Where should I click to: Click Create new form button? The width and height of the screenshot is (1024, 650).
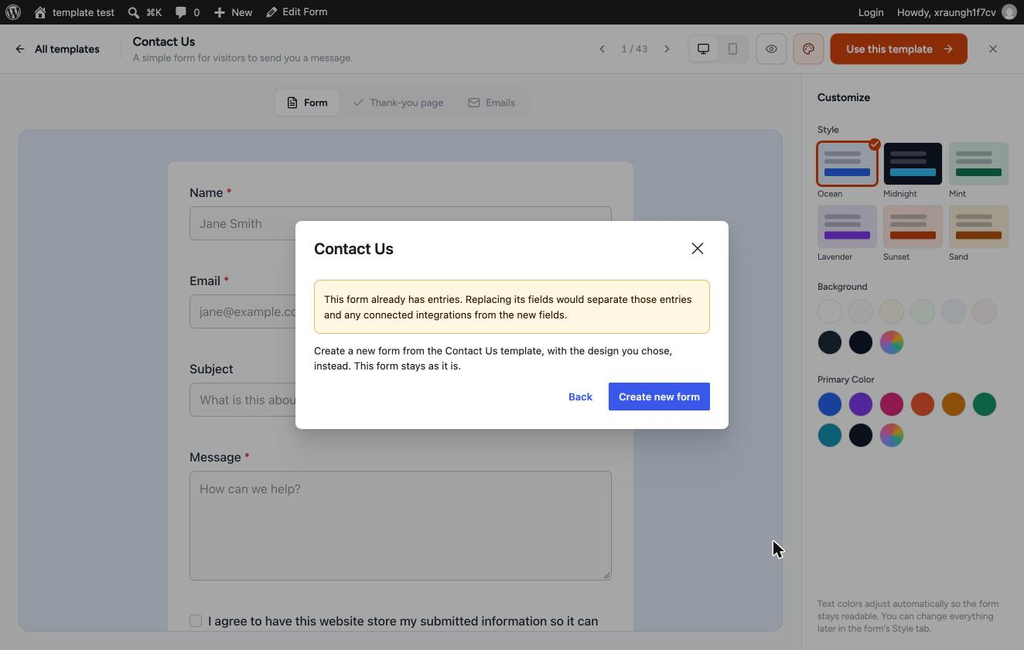pyautogui.click(x=659, y=397)
